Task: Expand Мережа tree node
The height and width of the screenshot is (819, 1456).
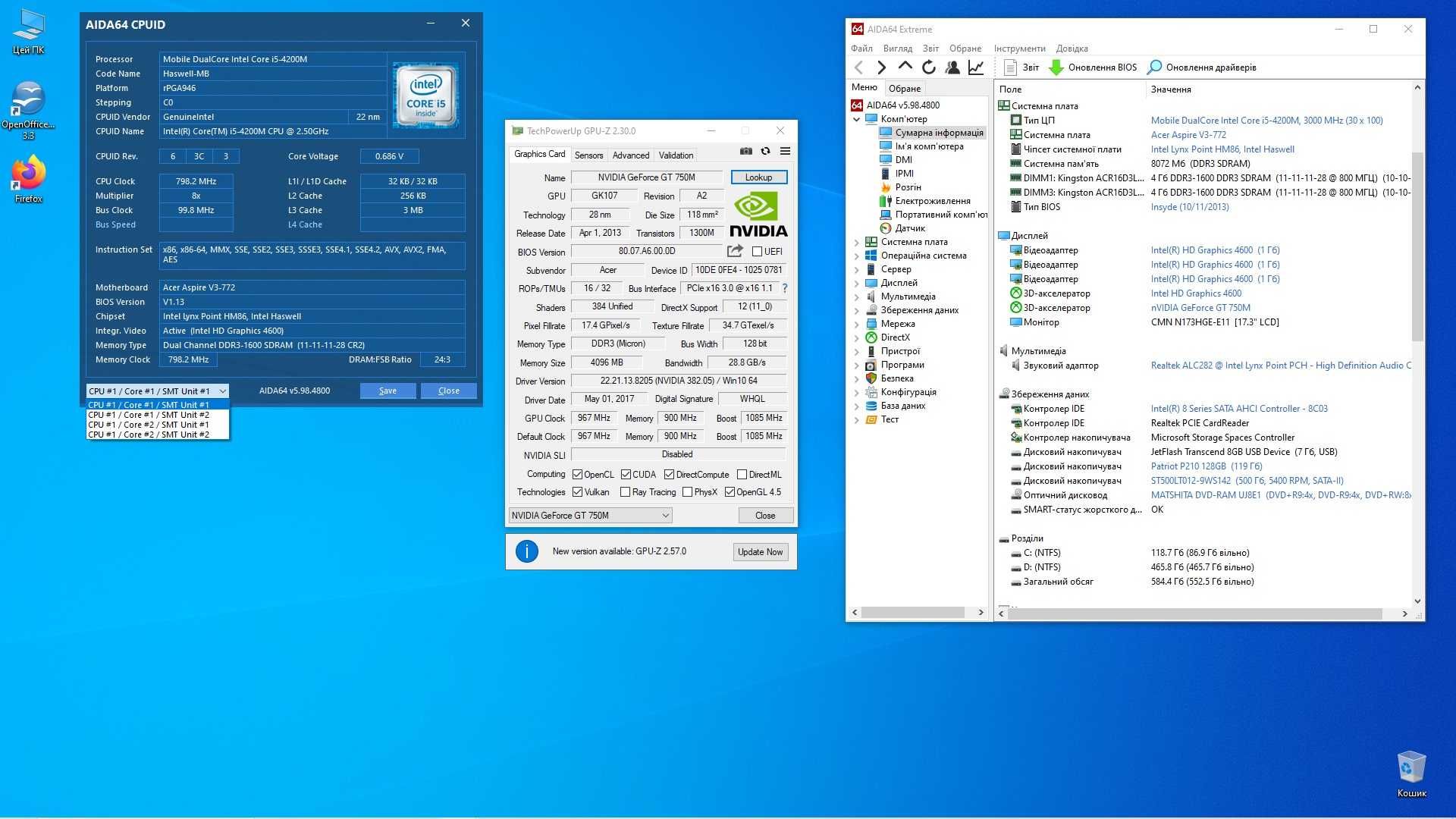Action: (856, 325)
